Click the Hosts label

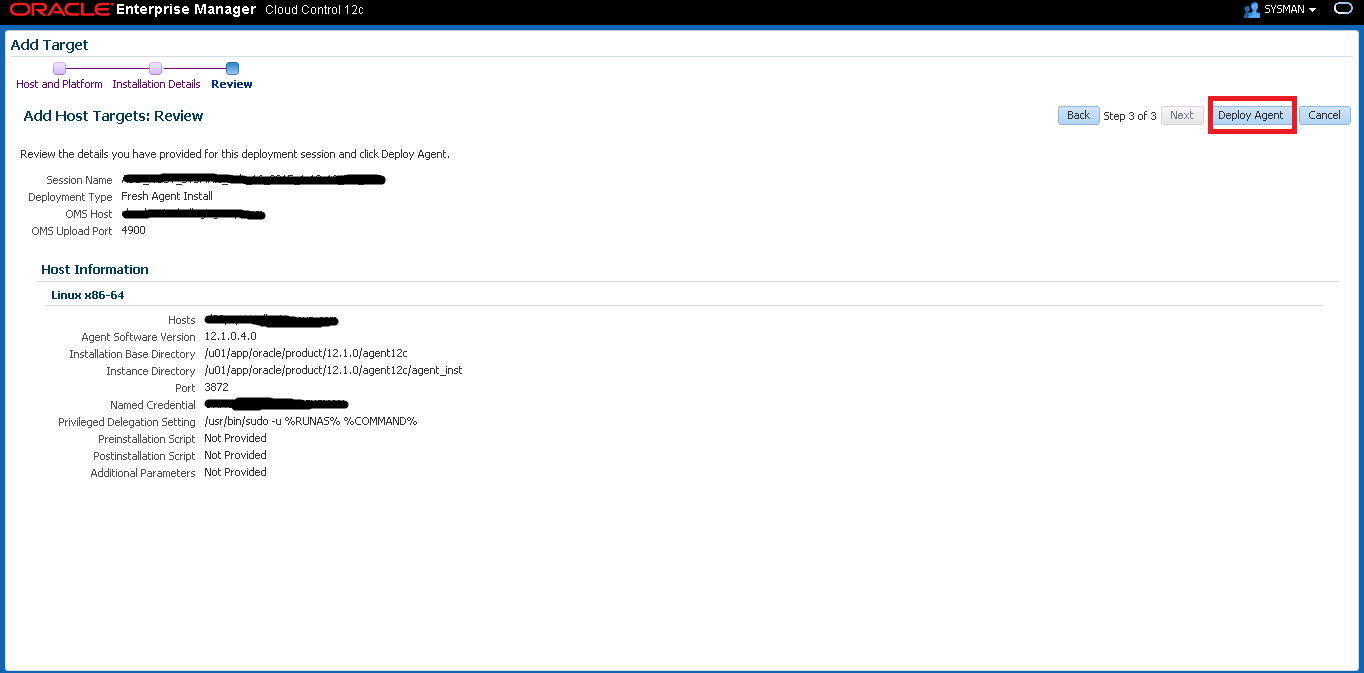click(182, 320)
